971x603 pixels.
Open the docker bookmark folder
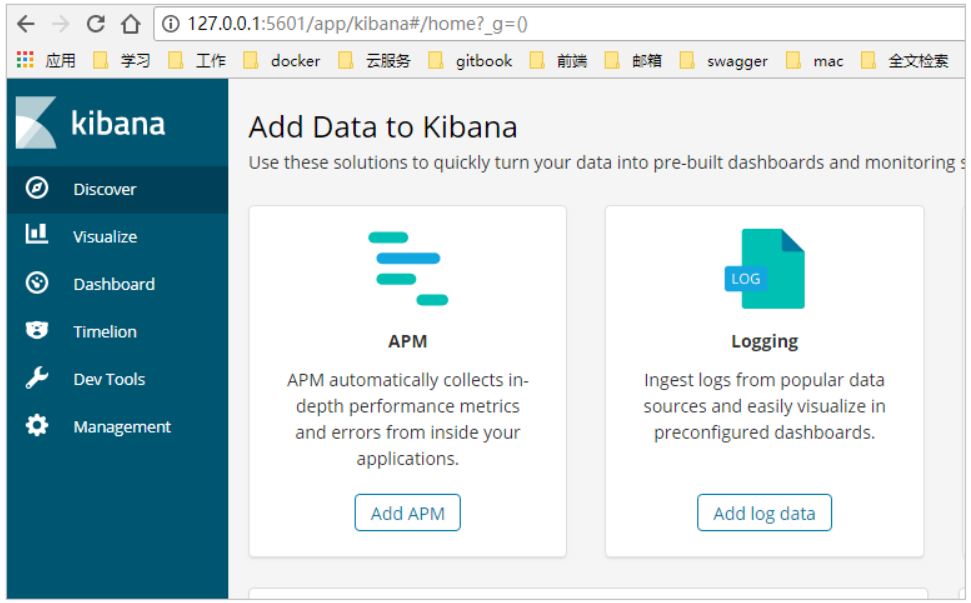point(283,60)
